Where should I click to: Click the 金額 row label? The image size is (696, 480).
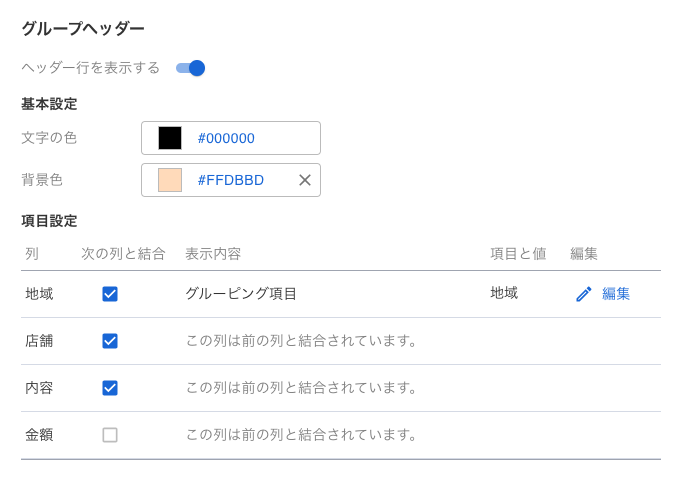[39, 435]
